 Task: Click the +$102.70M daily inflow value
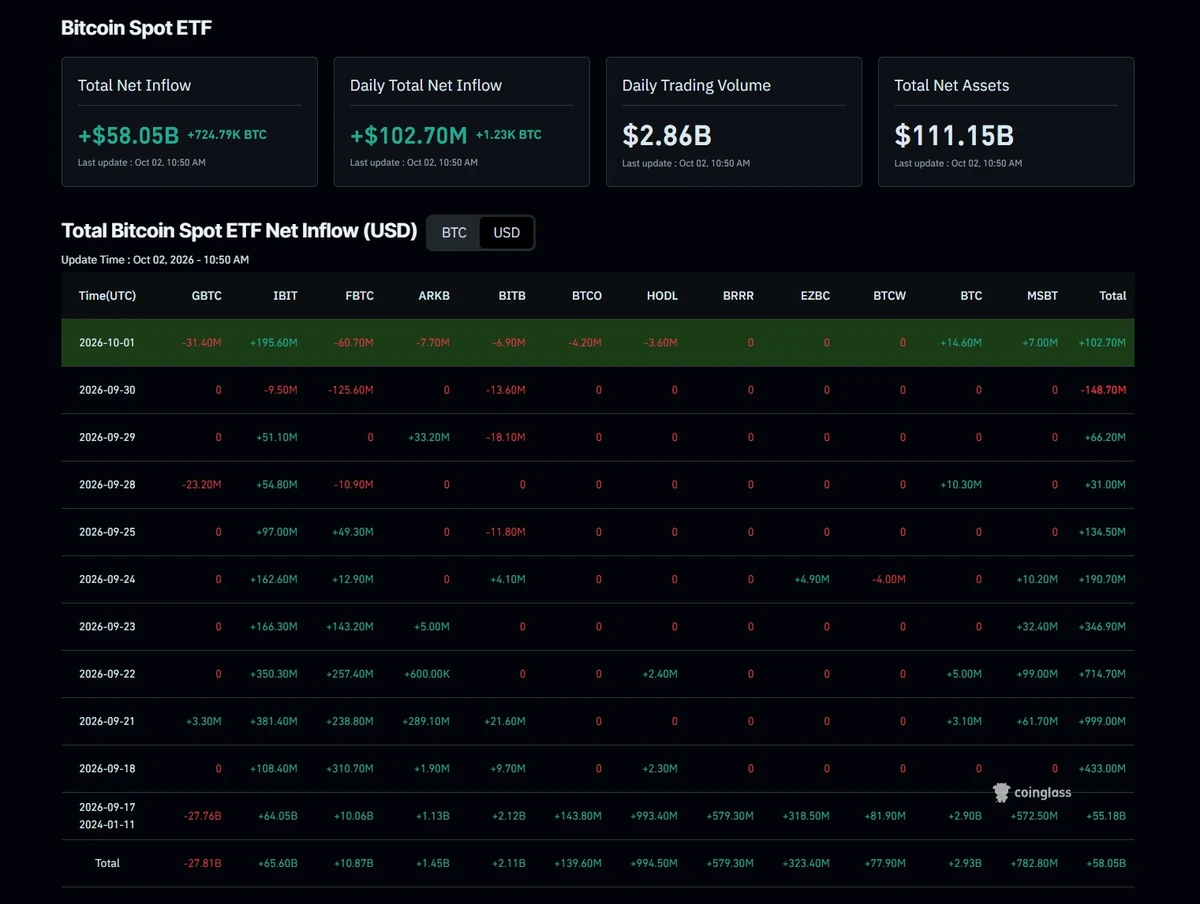408,135
